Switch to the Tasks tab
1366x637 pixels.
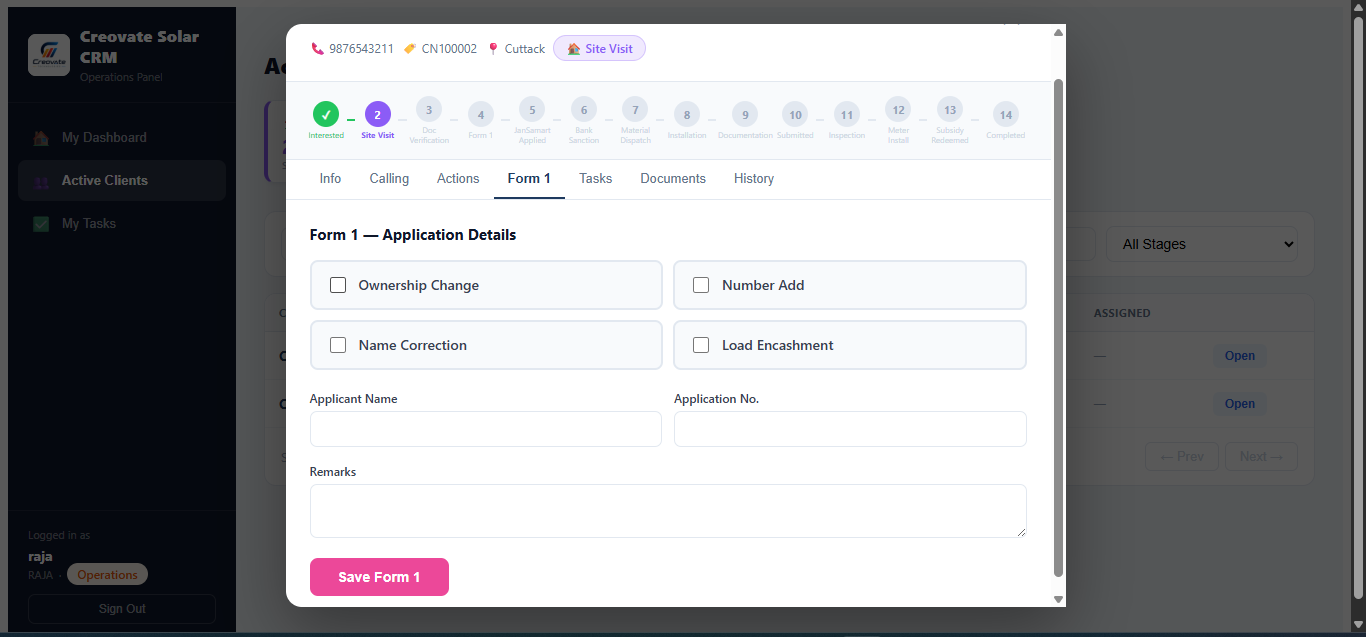pos(596,179)
